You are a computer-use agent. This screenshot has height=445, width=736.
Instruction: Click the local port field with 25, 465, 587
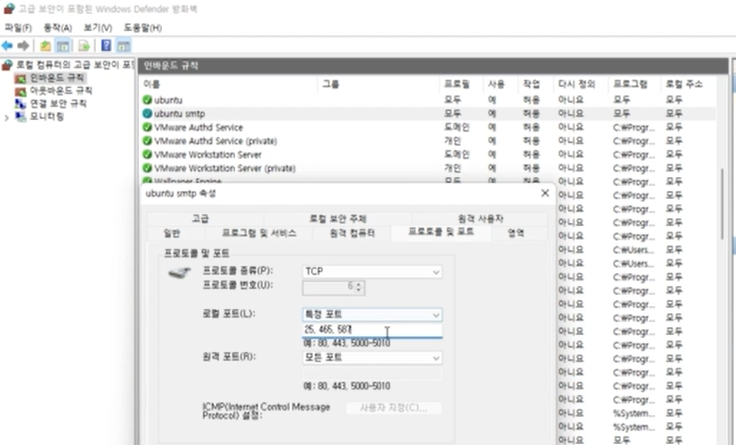click(372, 330)
